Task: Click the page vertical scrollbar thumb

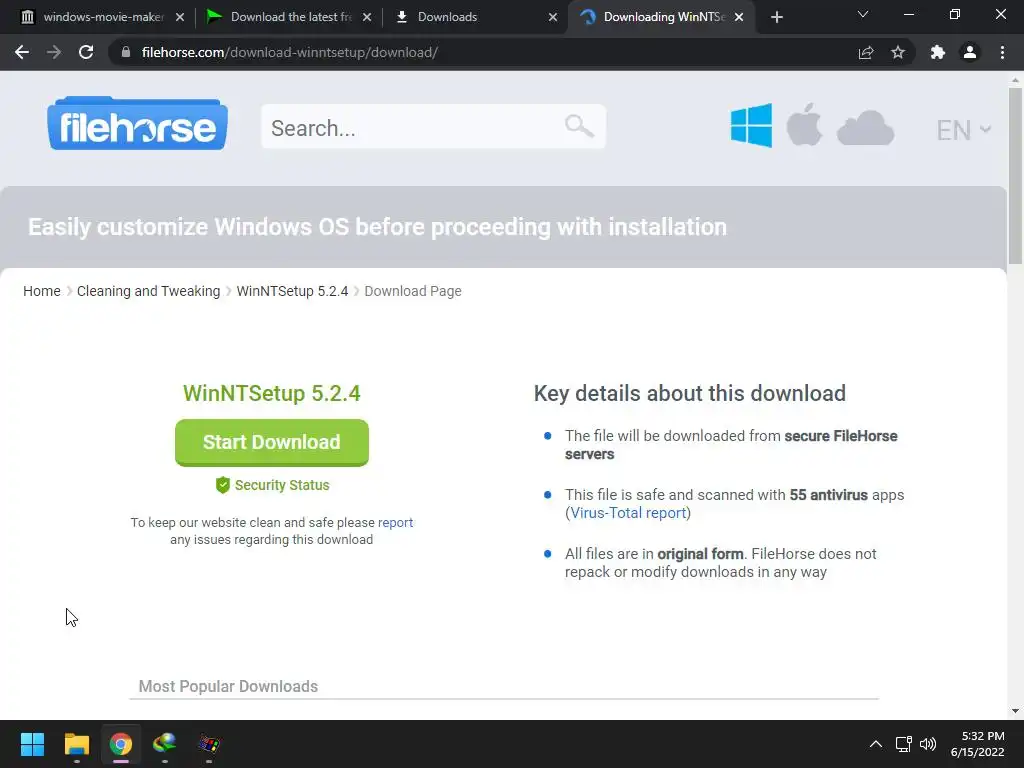Action: click(x=1015, y=175)
